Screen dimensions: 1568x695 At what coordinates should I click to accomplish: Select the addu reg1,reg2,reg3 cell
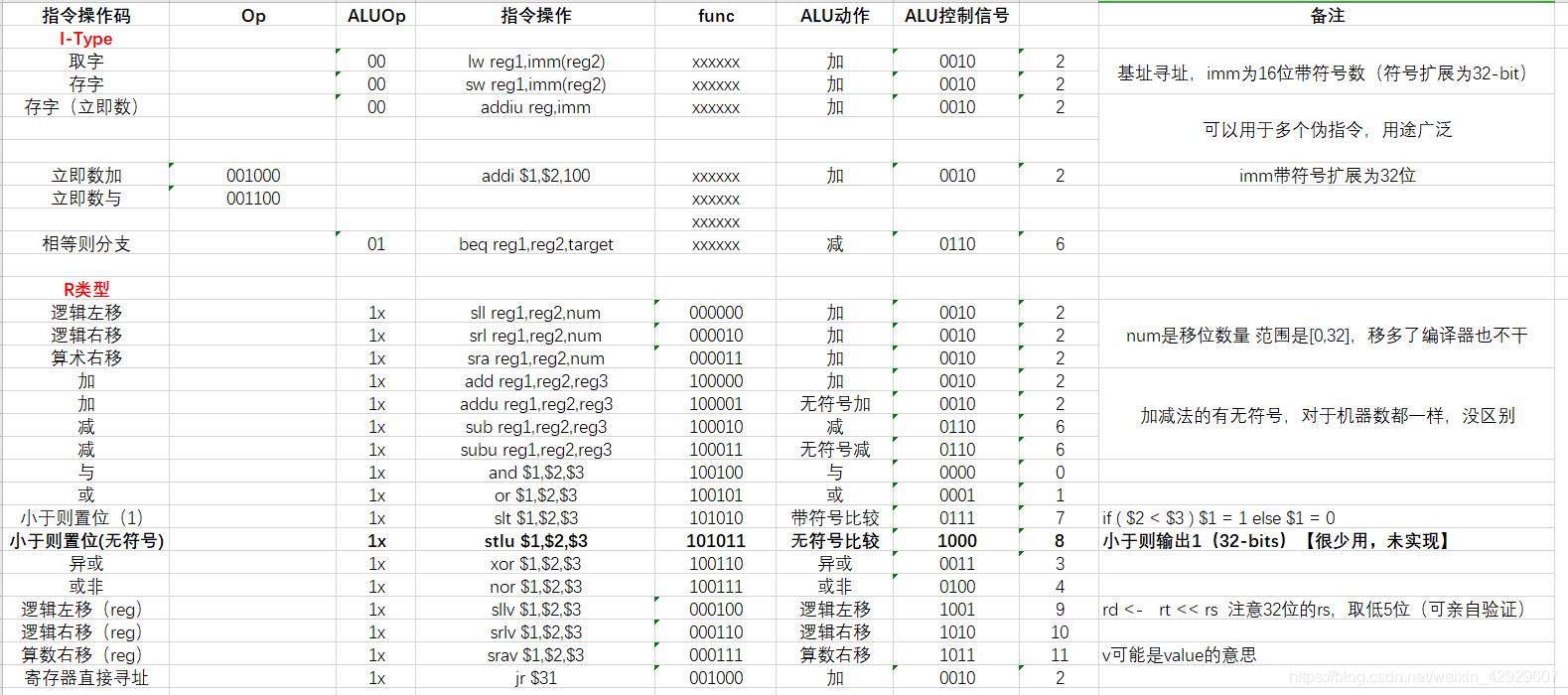[535, 404]
